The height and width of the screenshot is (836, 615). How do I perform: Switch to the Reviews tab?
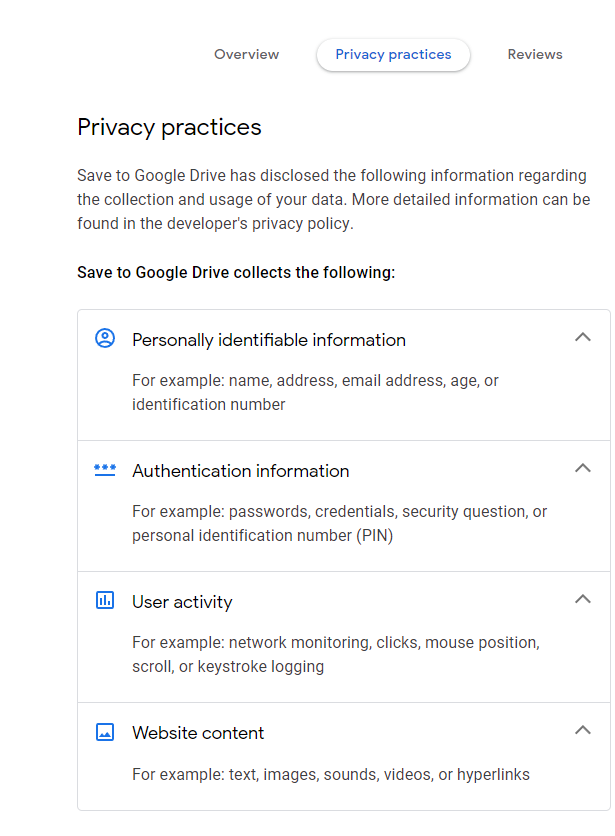coord(535,54)
